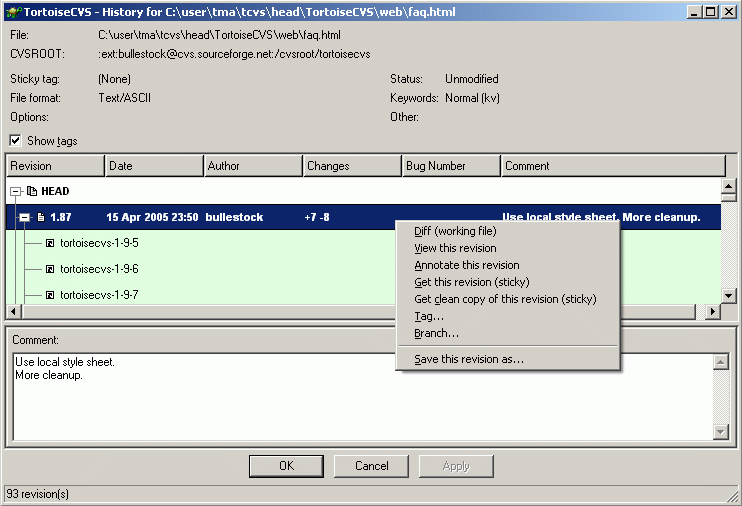Collapse the HEAD tree node
The width and height of the screenshot is (742, 506).
click(16, 191)
